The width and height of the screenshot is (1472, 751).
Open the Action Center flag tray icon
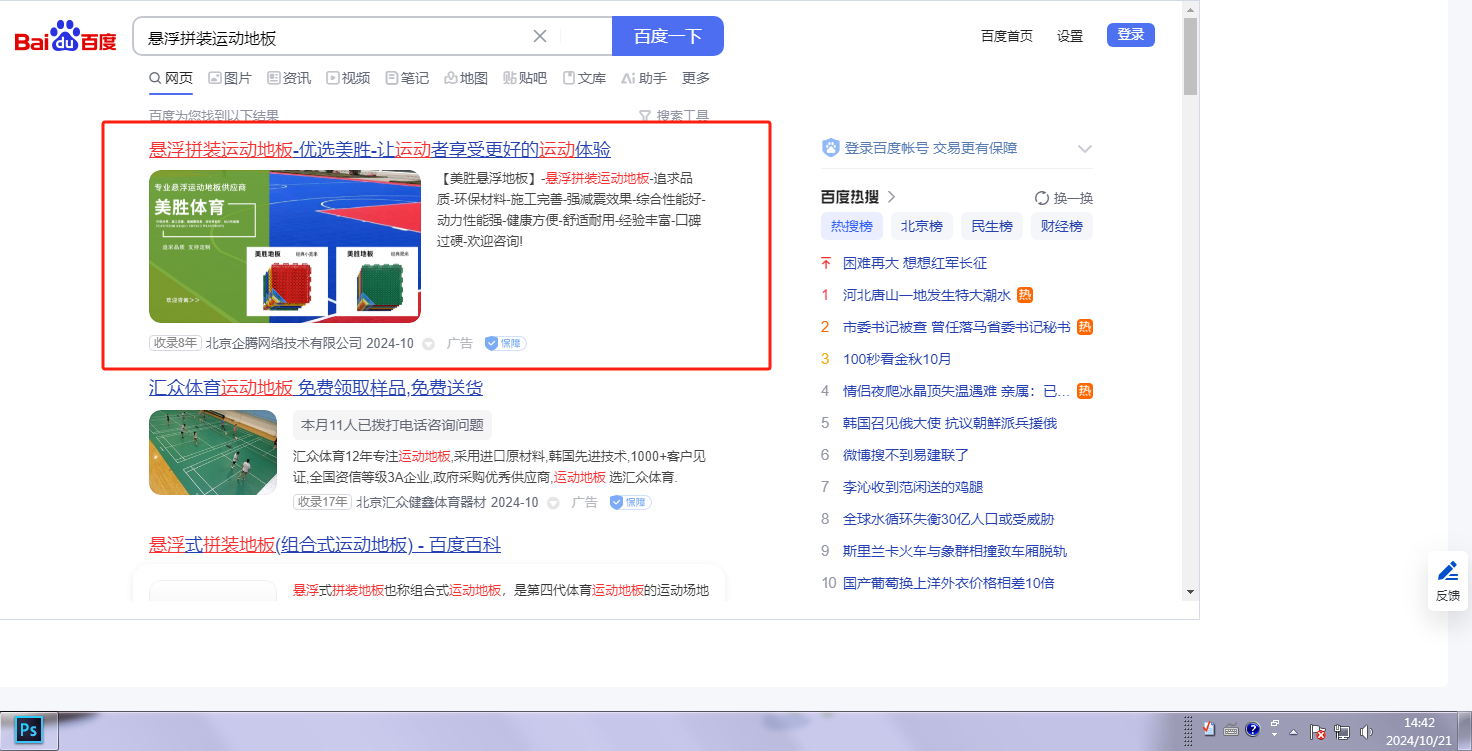pos(1318,731)
